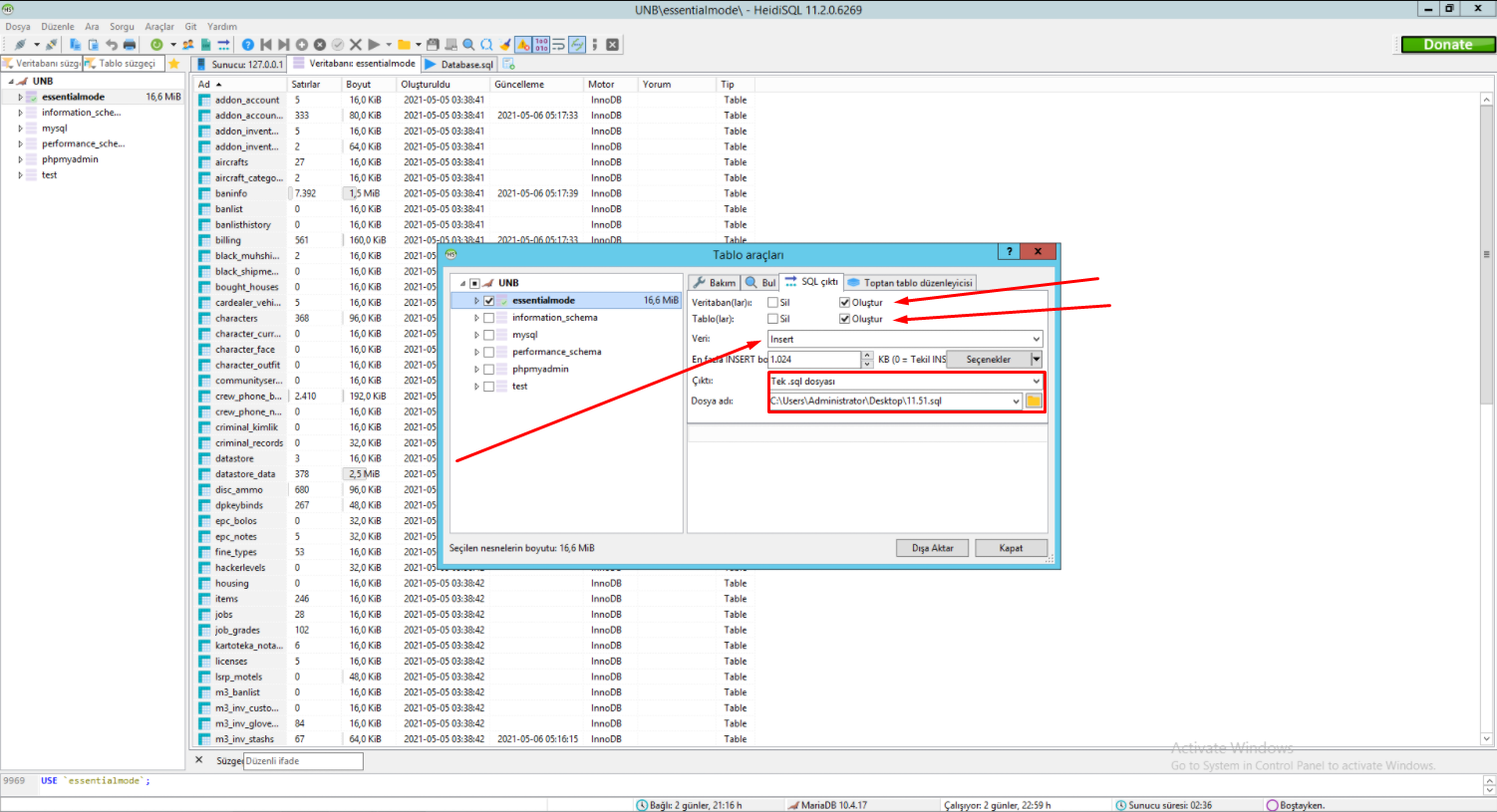Expand information_sche... in the left sidebar tree
The height and width of the screenshot is (812, 1497).
[20, 113]
